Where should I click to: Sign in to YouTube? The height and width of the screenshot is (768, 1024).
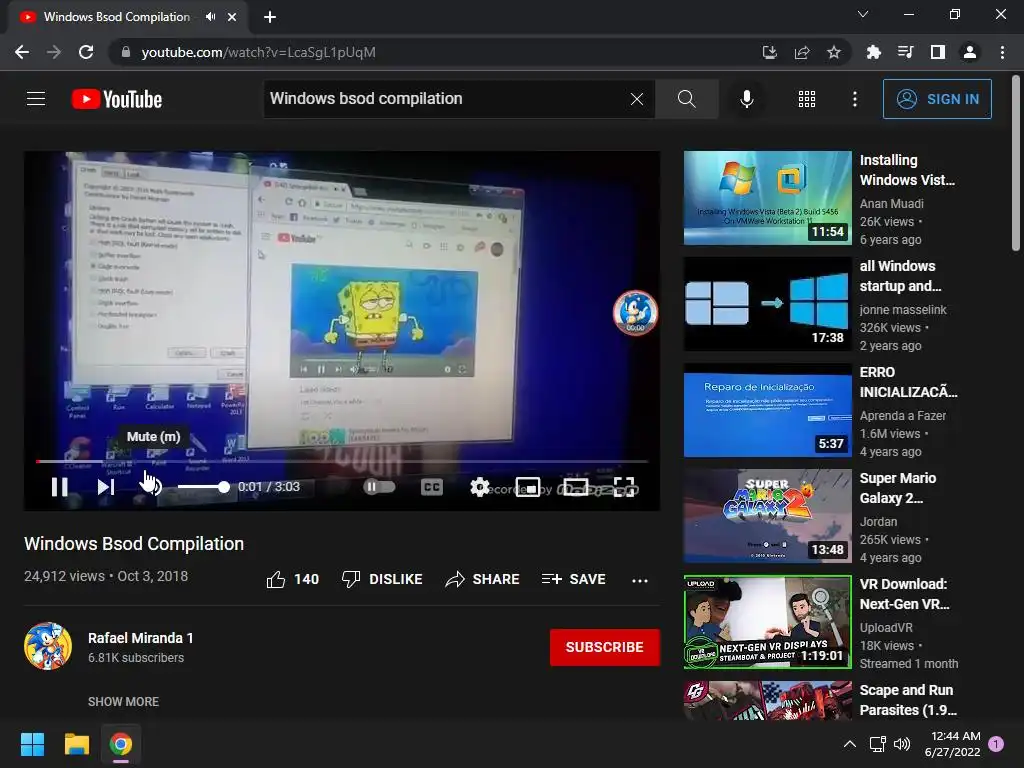click(x=937, y=99)
